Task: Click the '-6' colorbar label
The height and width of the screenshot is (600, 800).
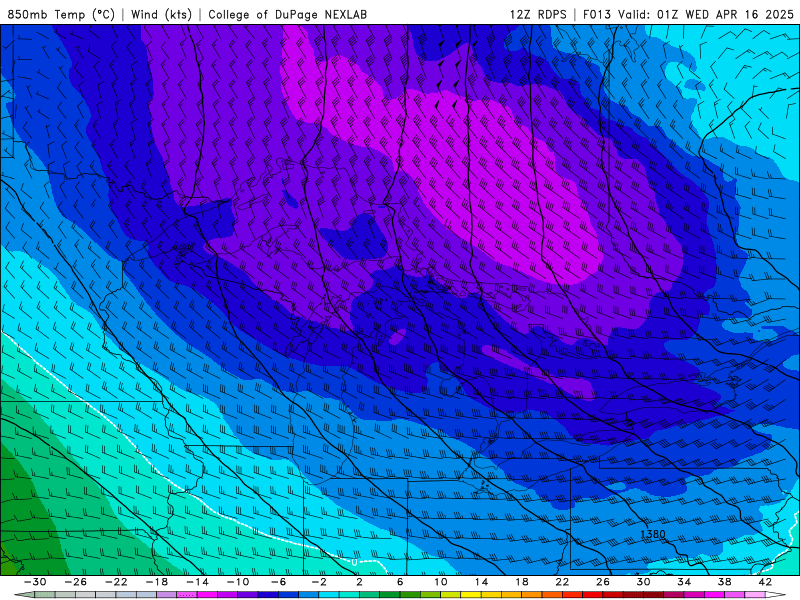Action: [x=279, y=582]
